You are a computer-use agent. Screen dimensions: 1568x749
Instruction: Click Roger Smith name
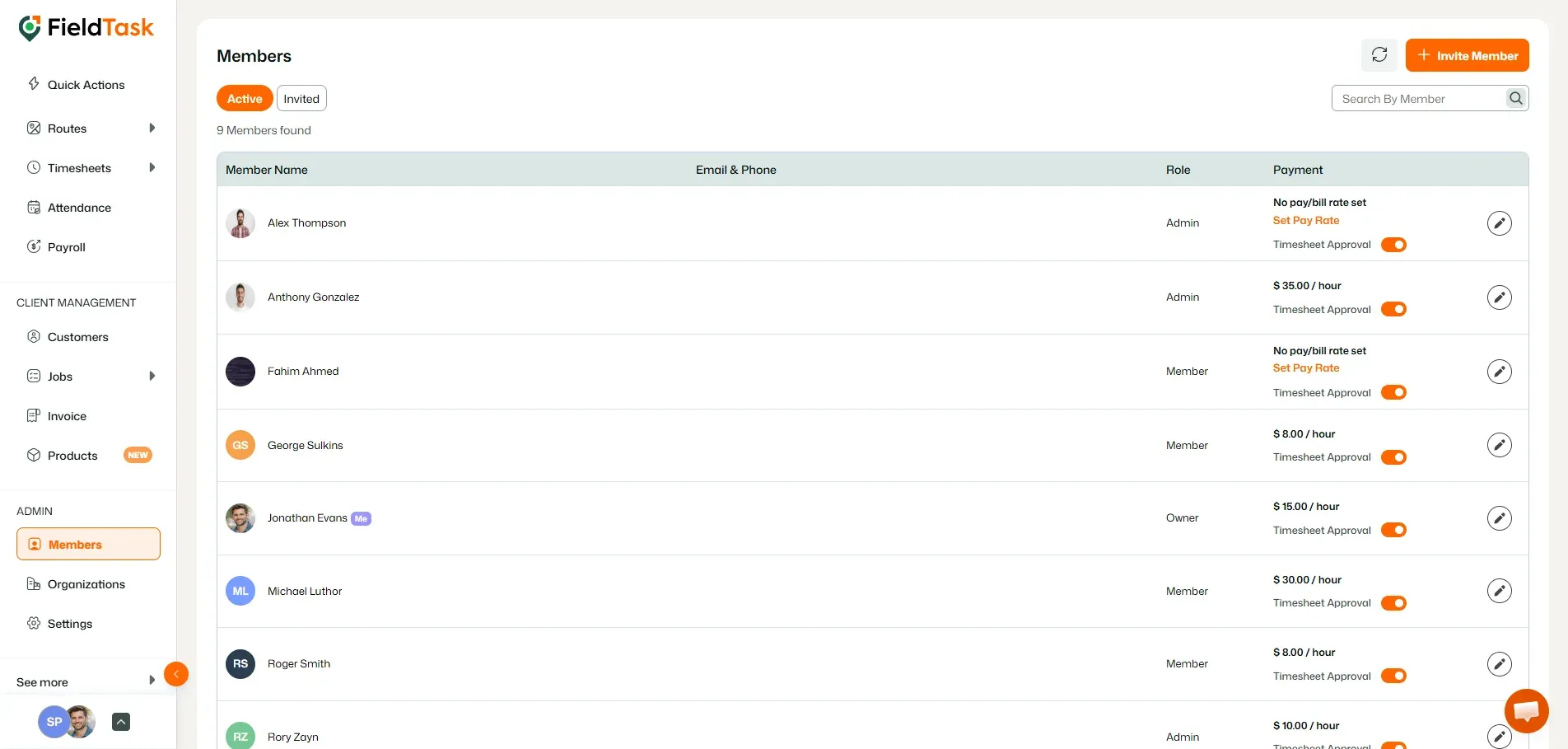pyautogui.click(x=299, y=664)
